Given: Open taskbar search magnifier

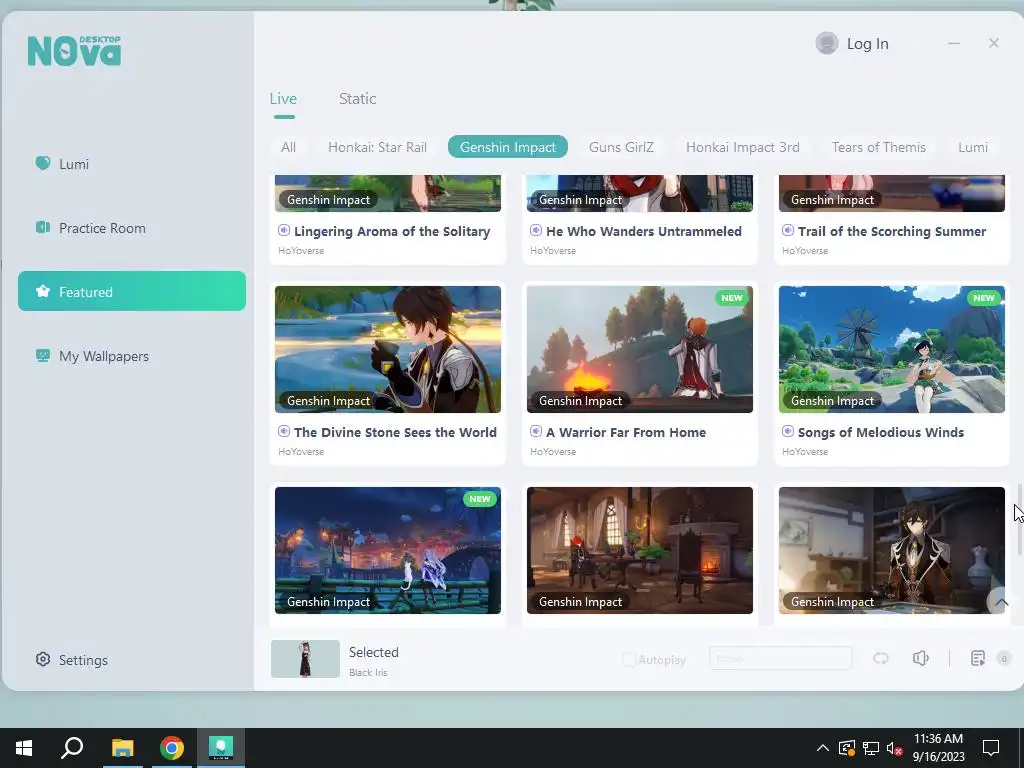Looking at the screenshot, I should [72, 748].
